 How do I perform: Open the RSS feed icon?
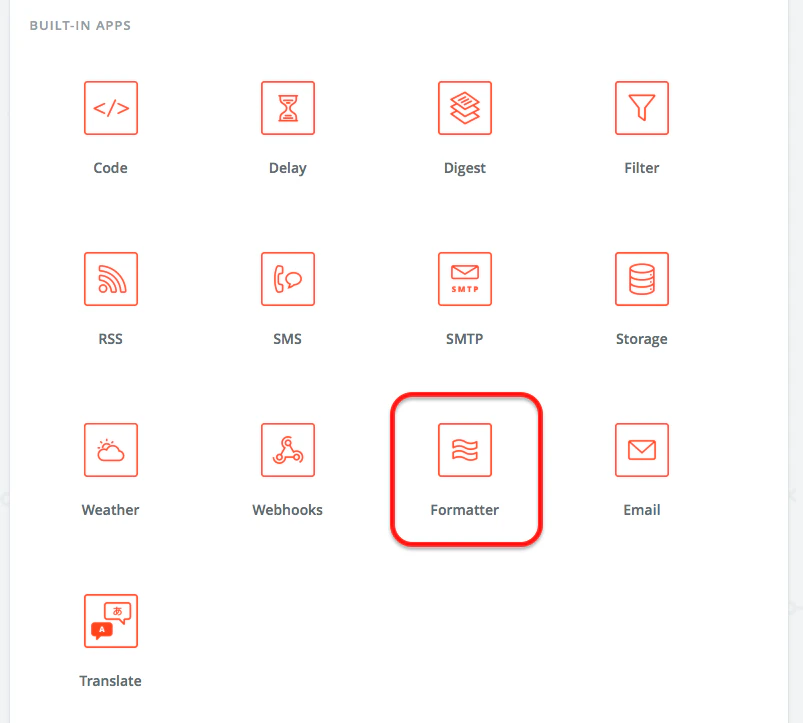111,279
